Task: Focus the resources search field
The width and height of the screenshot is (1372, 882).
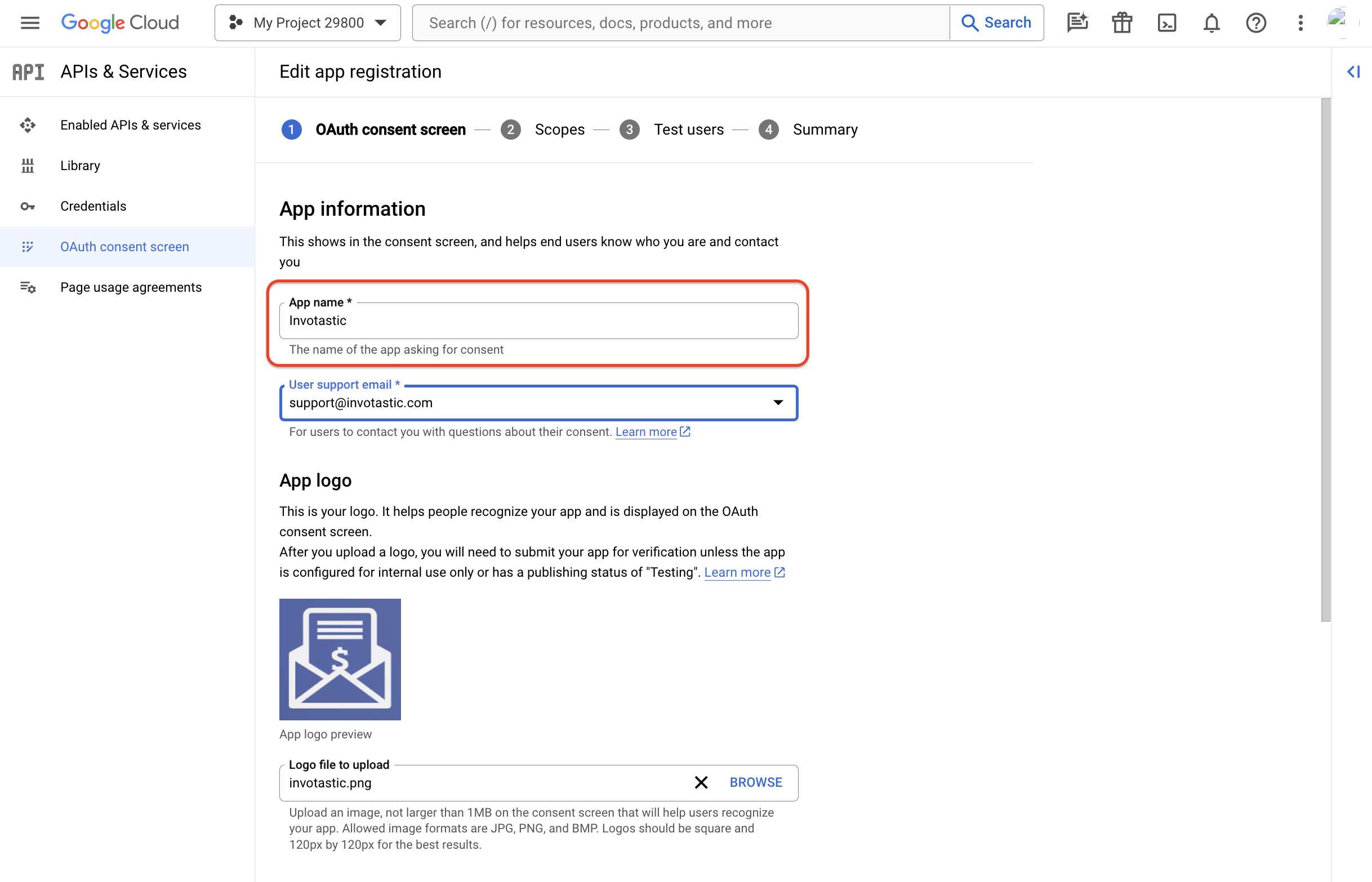Action: [x=681, y=23]
